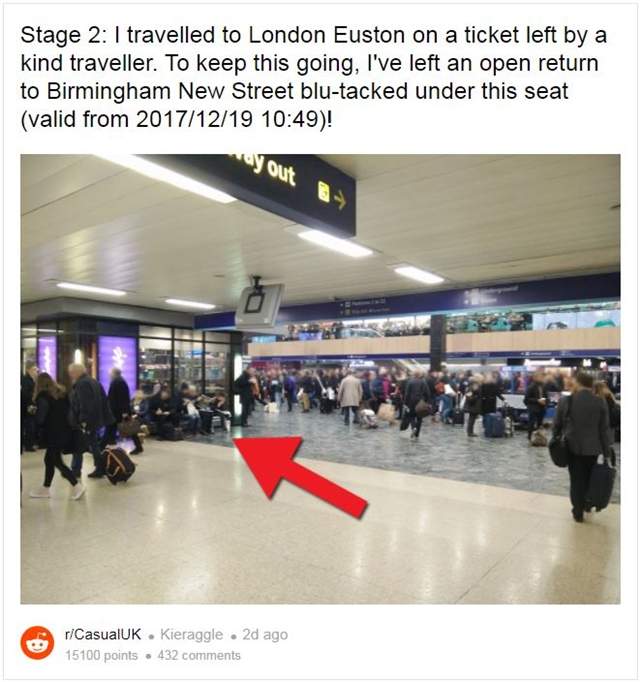
Task: Click the yellow exit arrow on sign
Action: (x=340, y=201)
